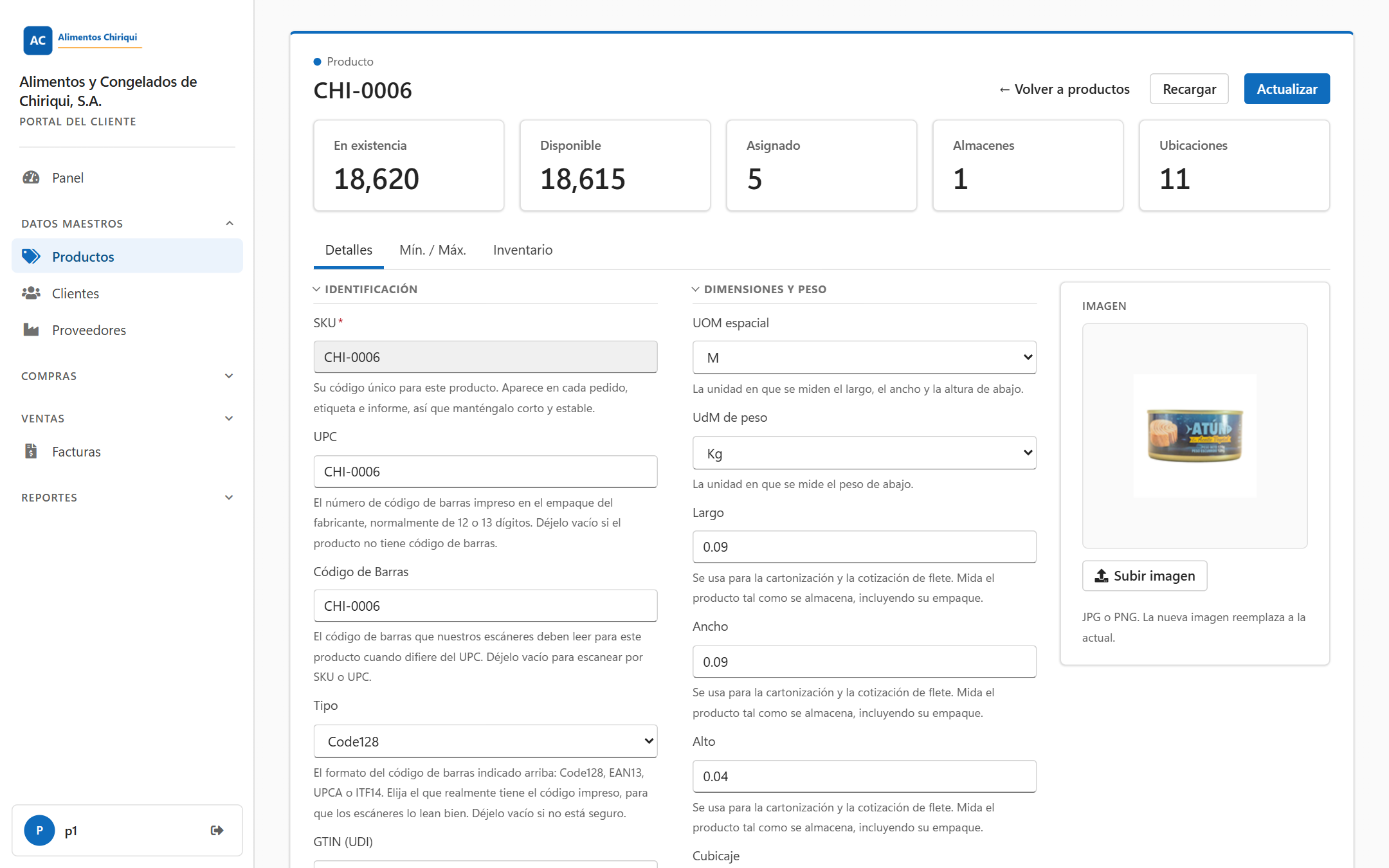1389x868 pixels.
Task: Switch to the Detalles tab
Action: 349,250
